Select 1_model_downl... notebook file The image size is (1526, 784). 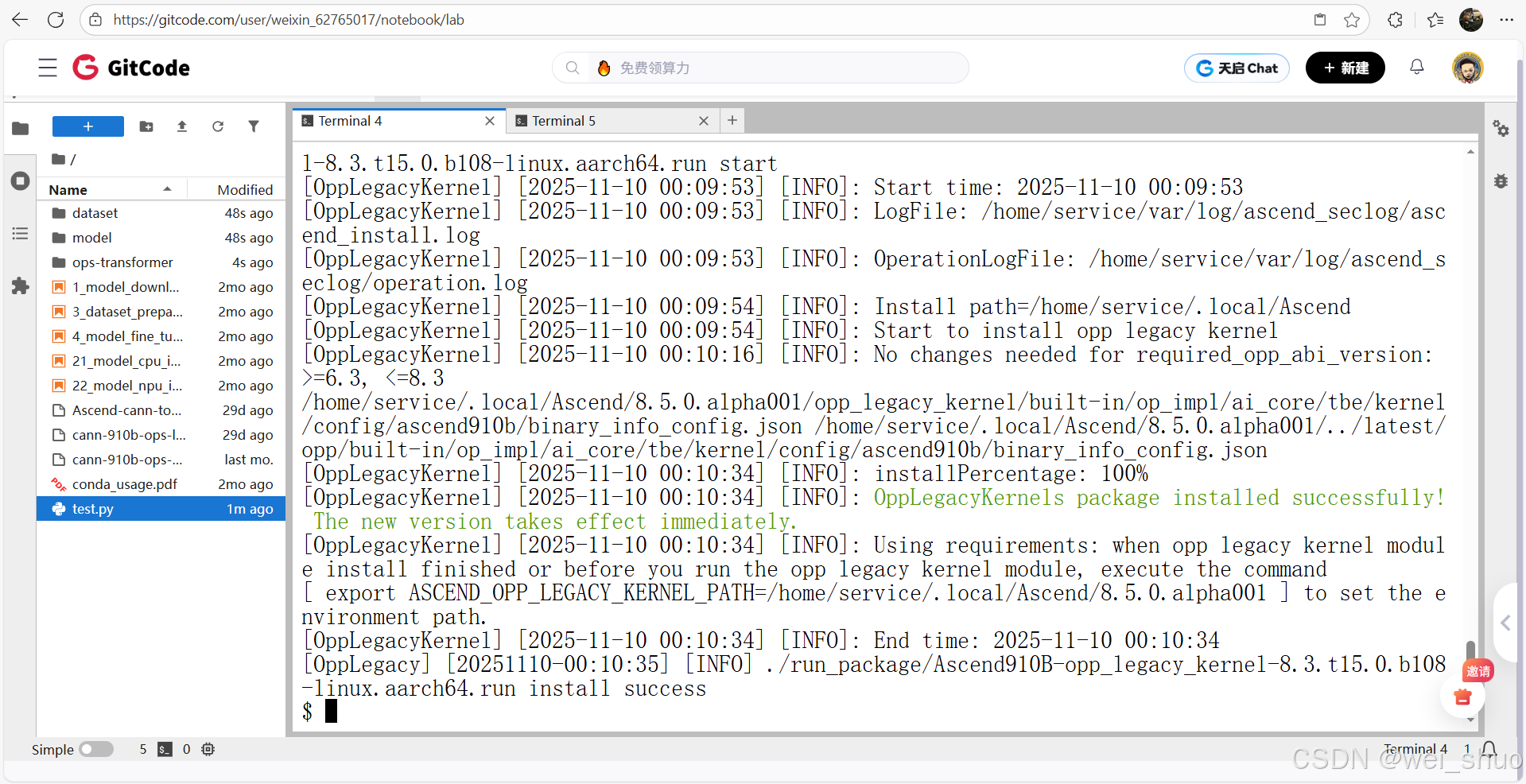pyautogui.click(x=161, y=287)
